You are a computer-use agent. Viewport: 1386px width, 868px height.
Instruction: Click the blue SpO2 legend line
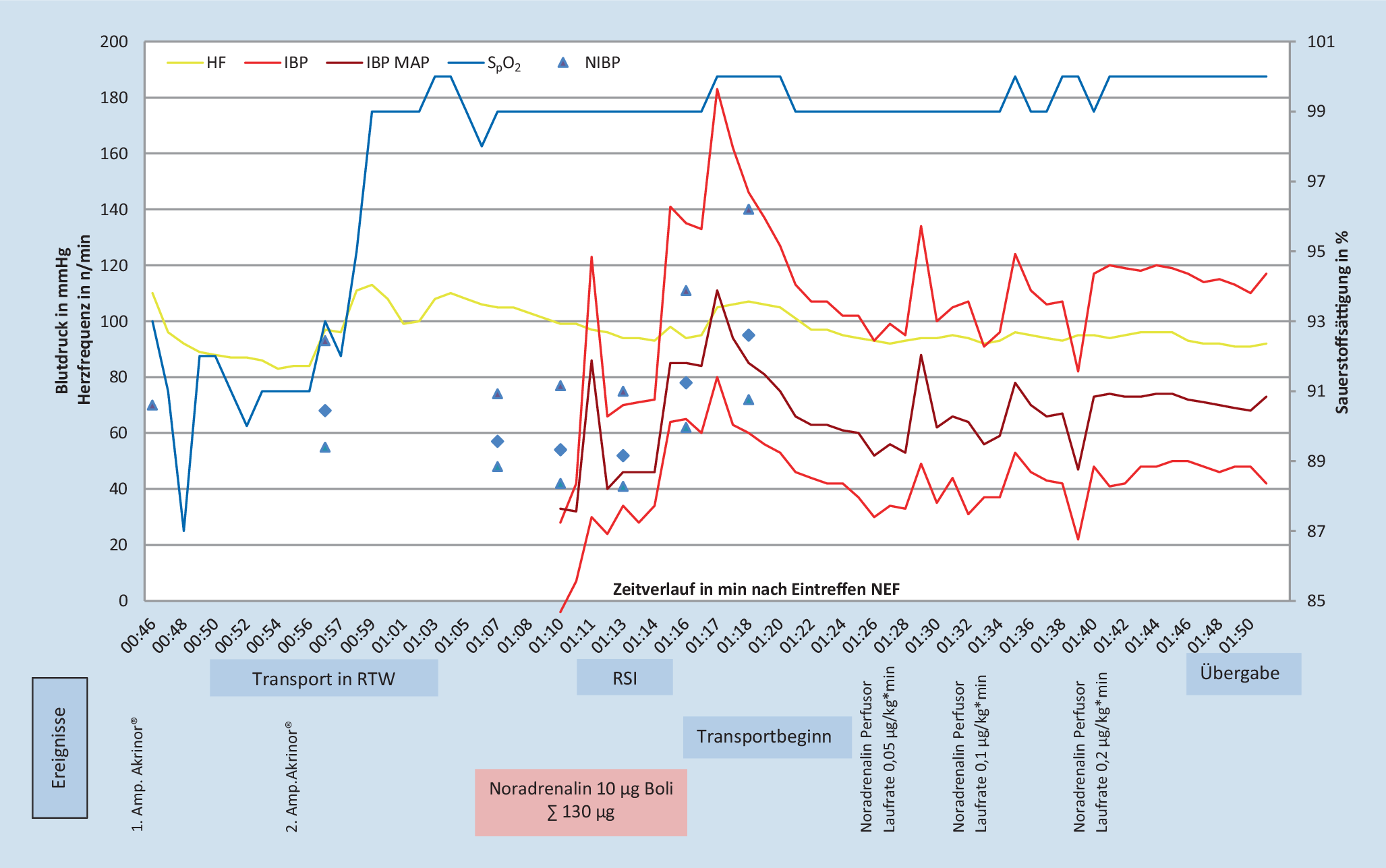click(x=467, y=63)
